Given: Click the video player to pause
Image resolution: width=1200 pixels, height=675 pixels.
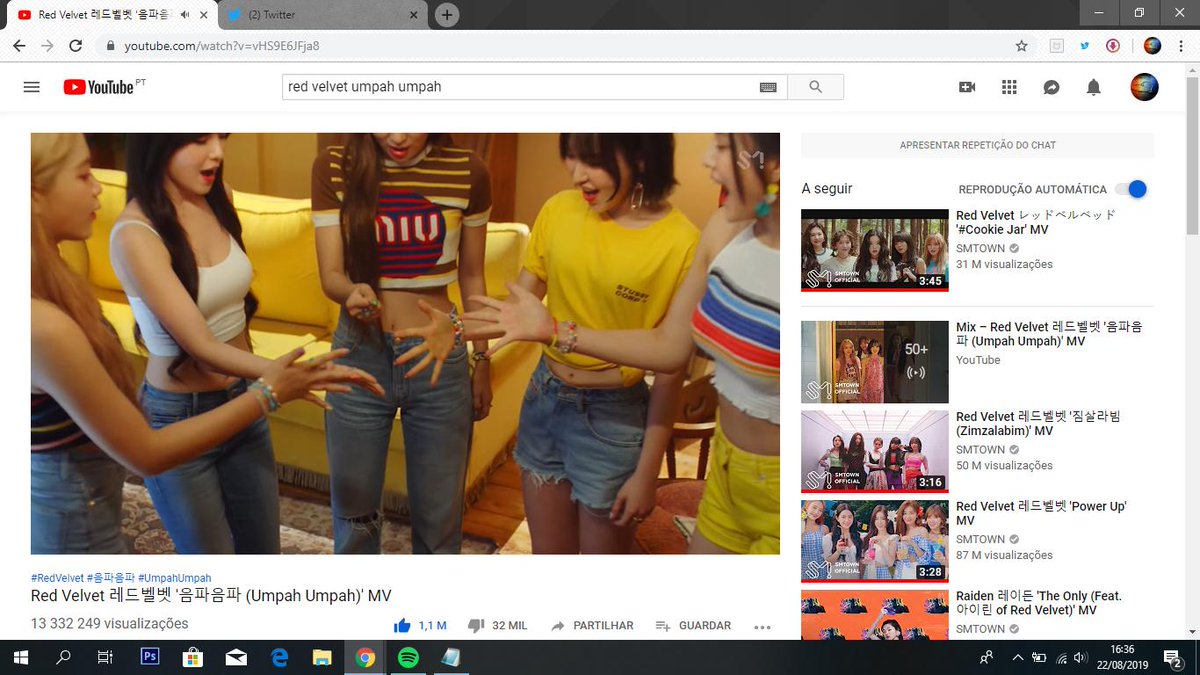Looking at the screenshot, I should [405, 343].
